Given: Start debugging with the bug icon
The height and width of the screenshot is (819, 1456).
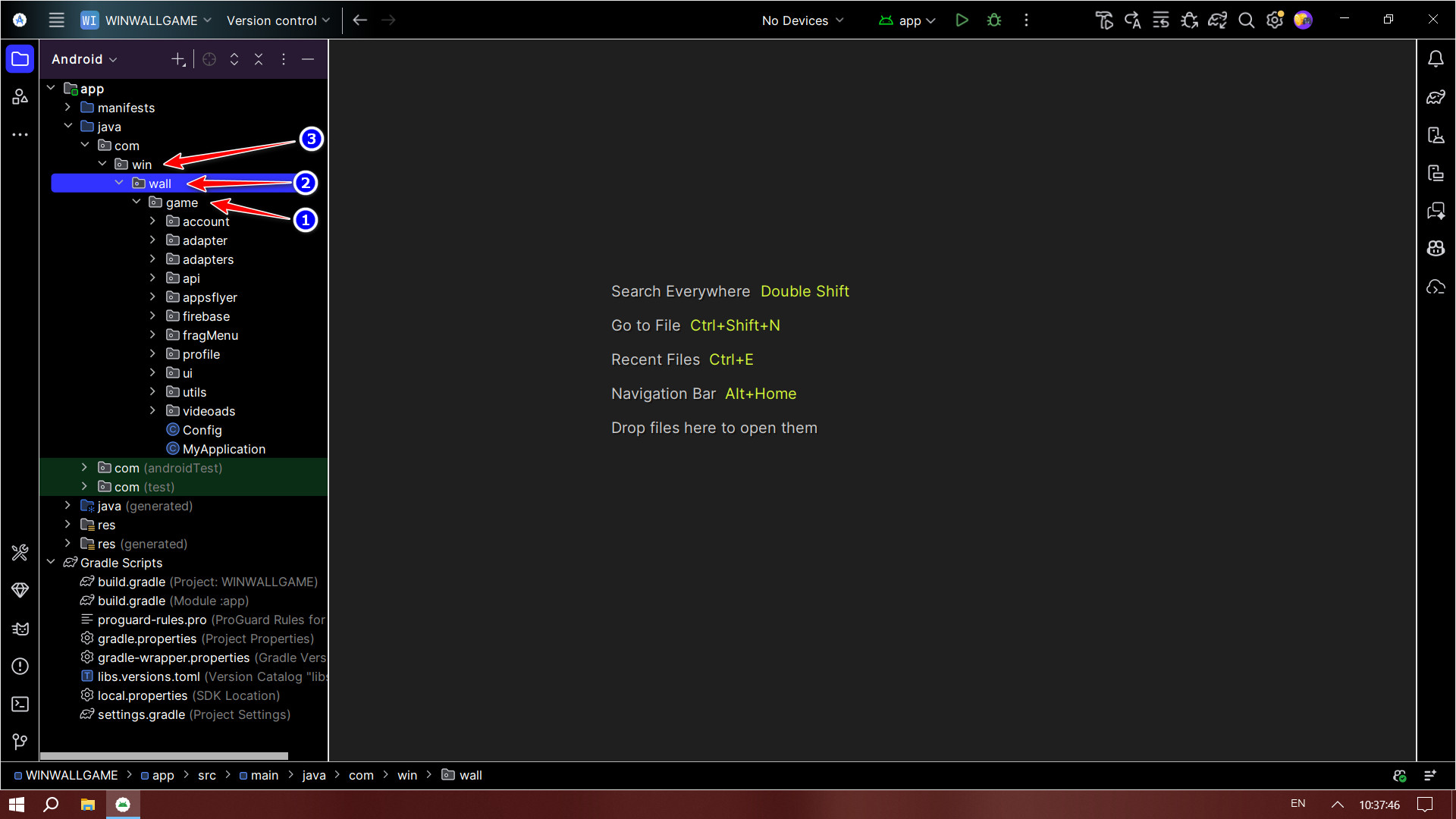Looking at the screenshot, I should (993, 20).
